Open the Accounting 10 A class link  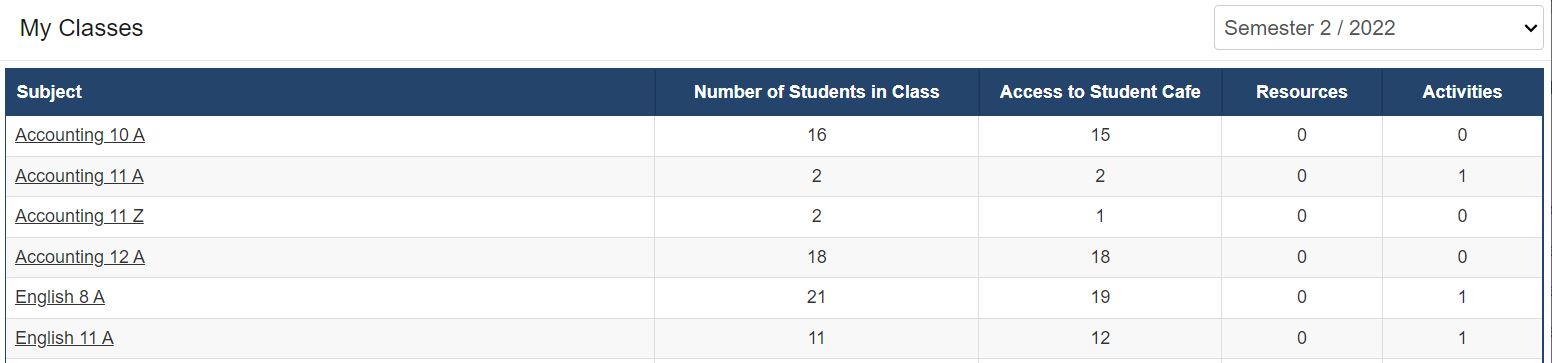pyautogui.click(x=80, y=135)
